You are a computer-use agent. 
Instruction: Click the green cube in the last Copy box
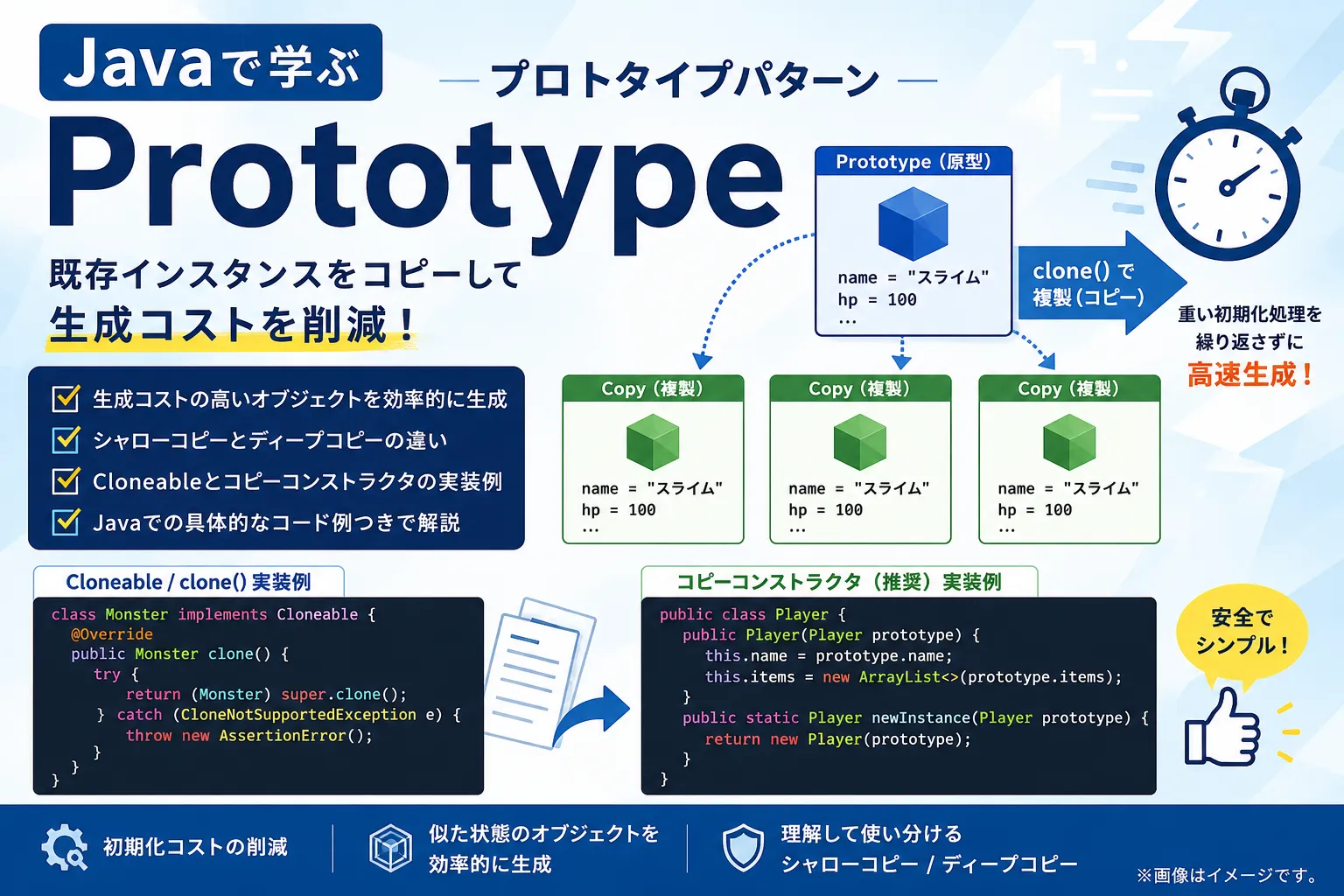[x=1069, y=442]
